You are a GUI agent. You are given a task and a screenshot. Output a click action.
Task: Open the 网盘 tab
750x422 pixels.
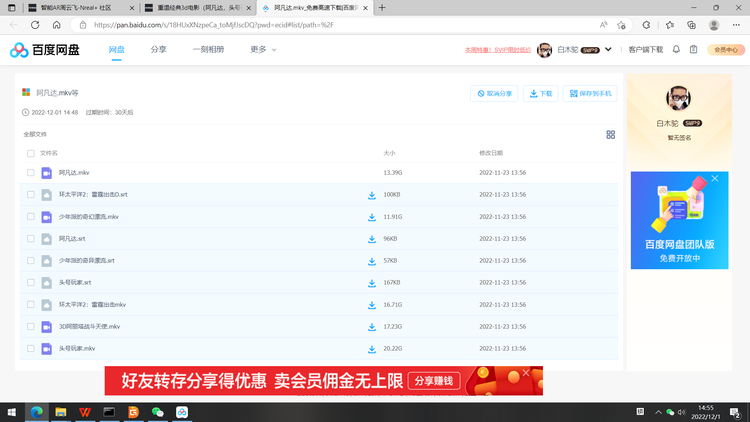pyautogui.click(x=116, y=49)
